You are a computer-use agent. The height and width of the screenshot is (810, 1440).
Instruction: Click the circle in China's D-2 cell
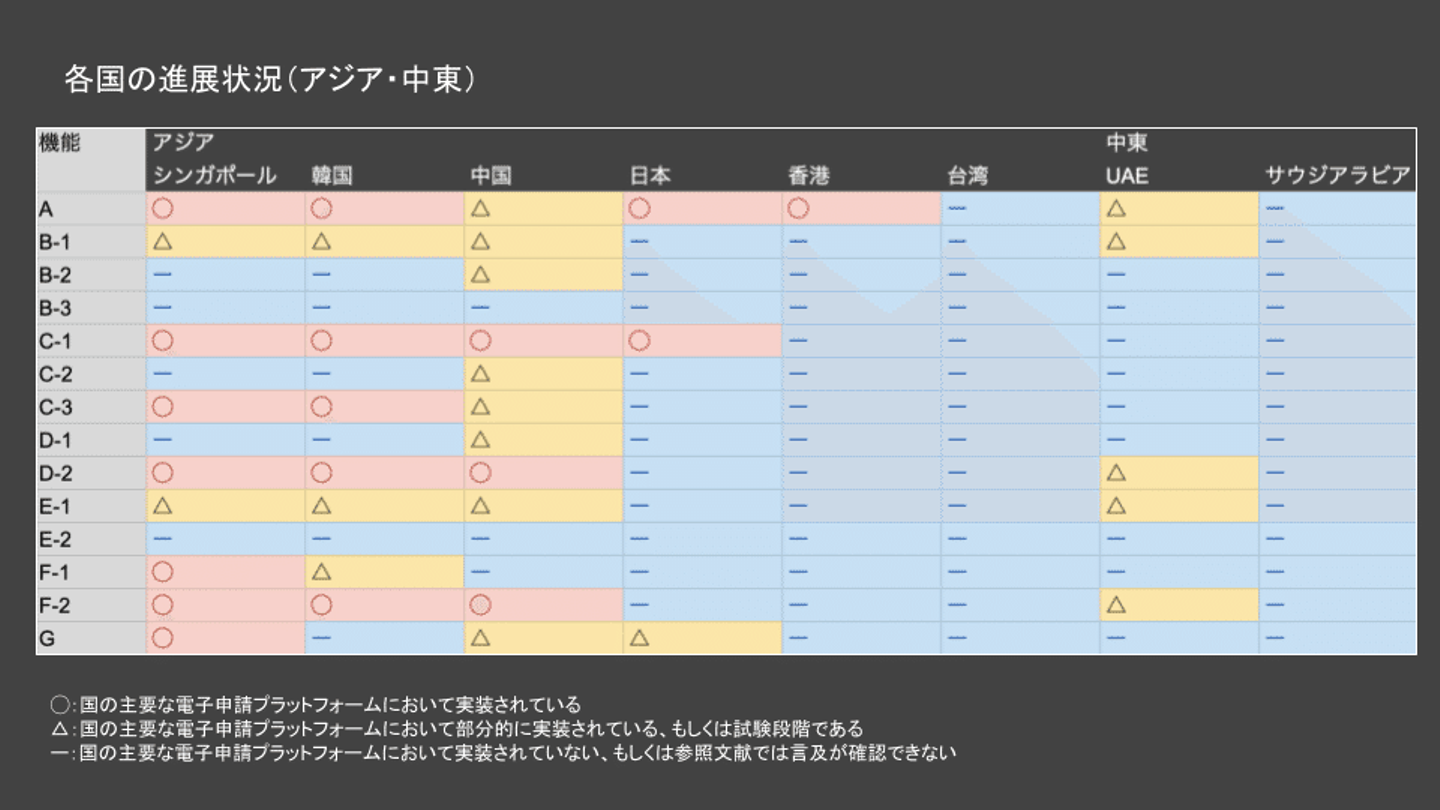[480, 473]
